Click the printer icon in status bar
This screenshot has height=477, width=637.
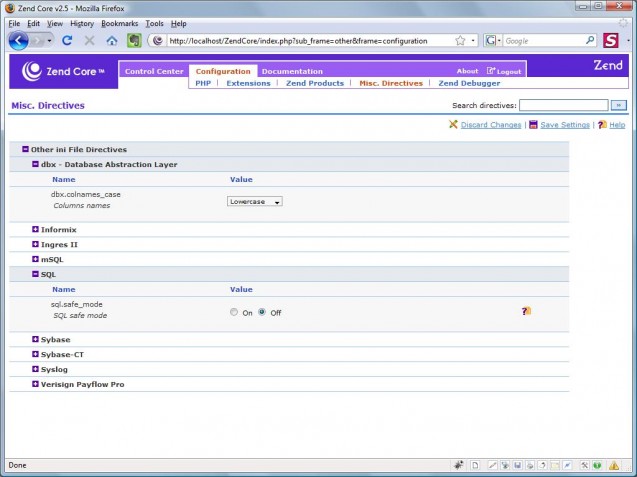point(530,465)
